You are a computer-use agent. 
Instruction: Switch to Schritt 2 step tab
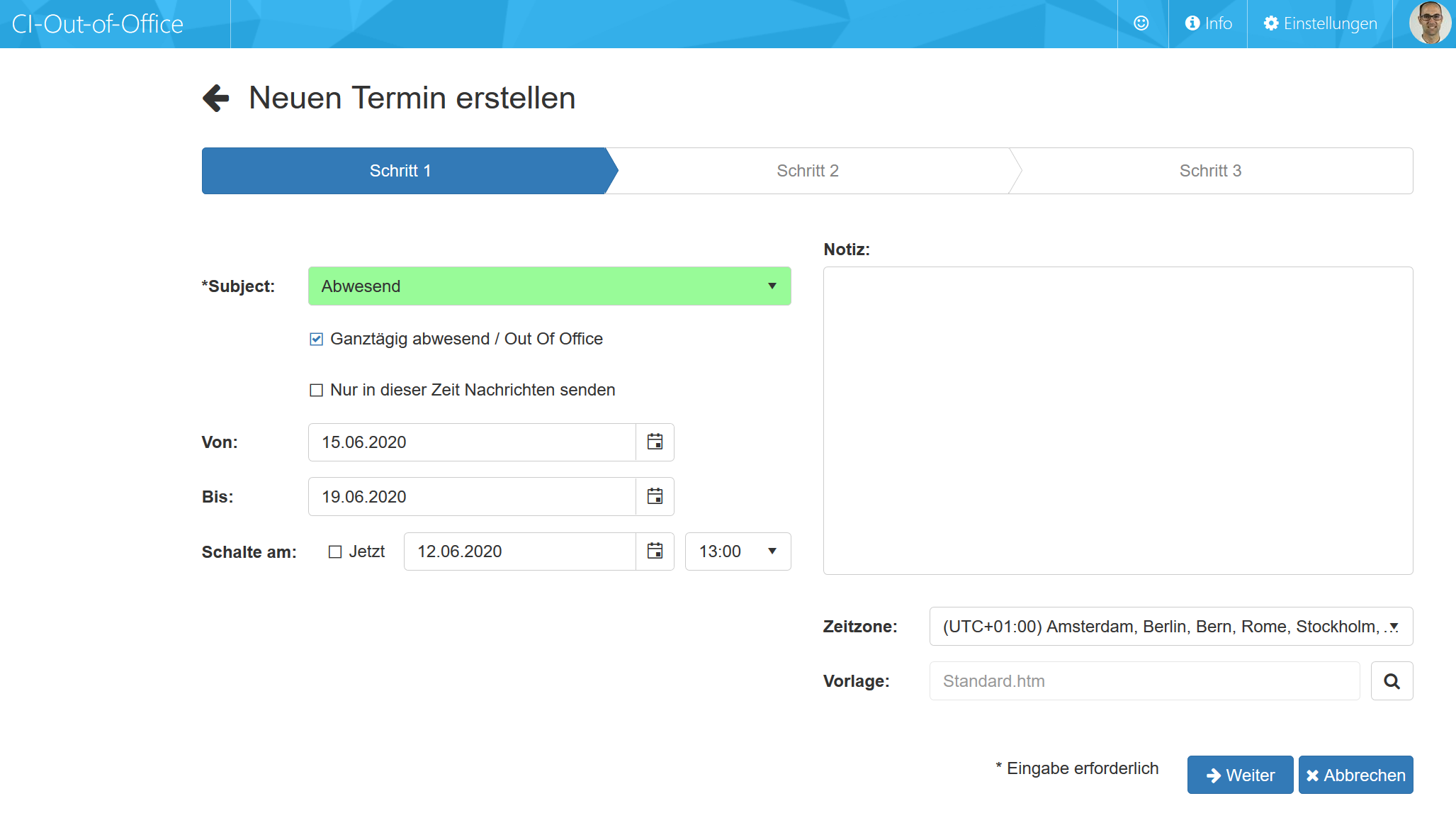tap(808, 171)
